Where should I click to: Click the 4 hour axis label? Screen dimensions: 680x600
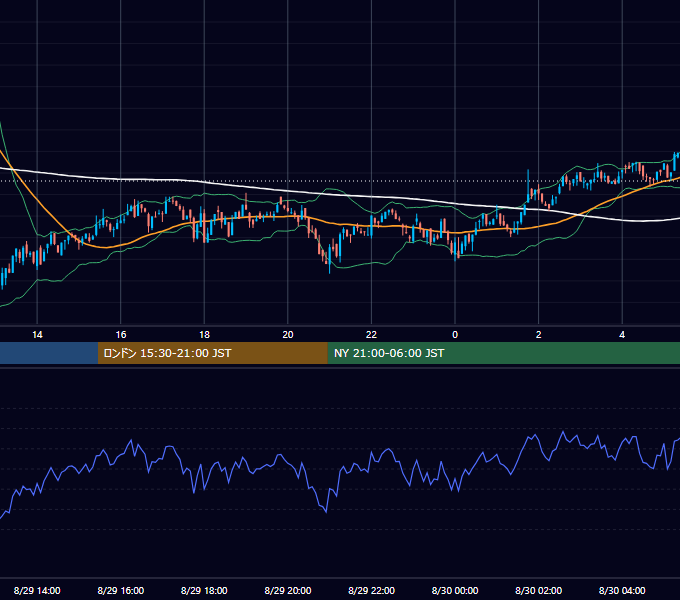pyautogui.click(x=622, y=335)
